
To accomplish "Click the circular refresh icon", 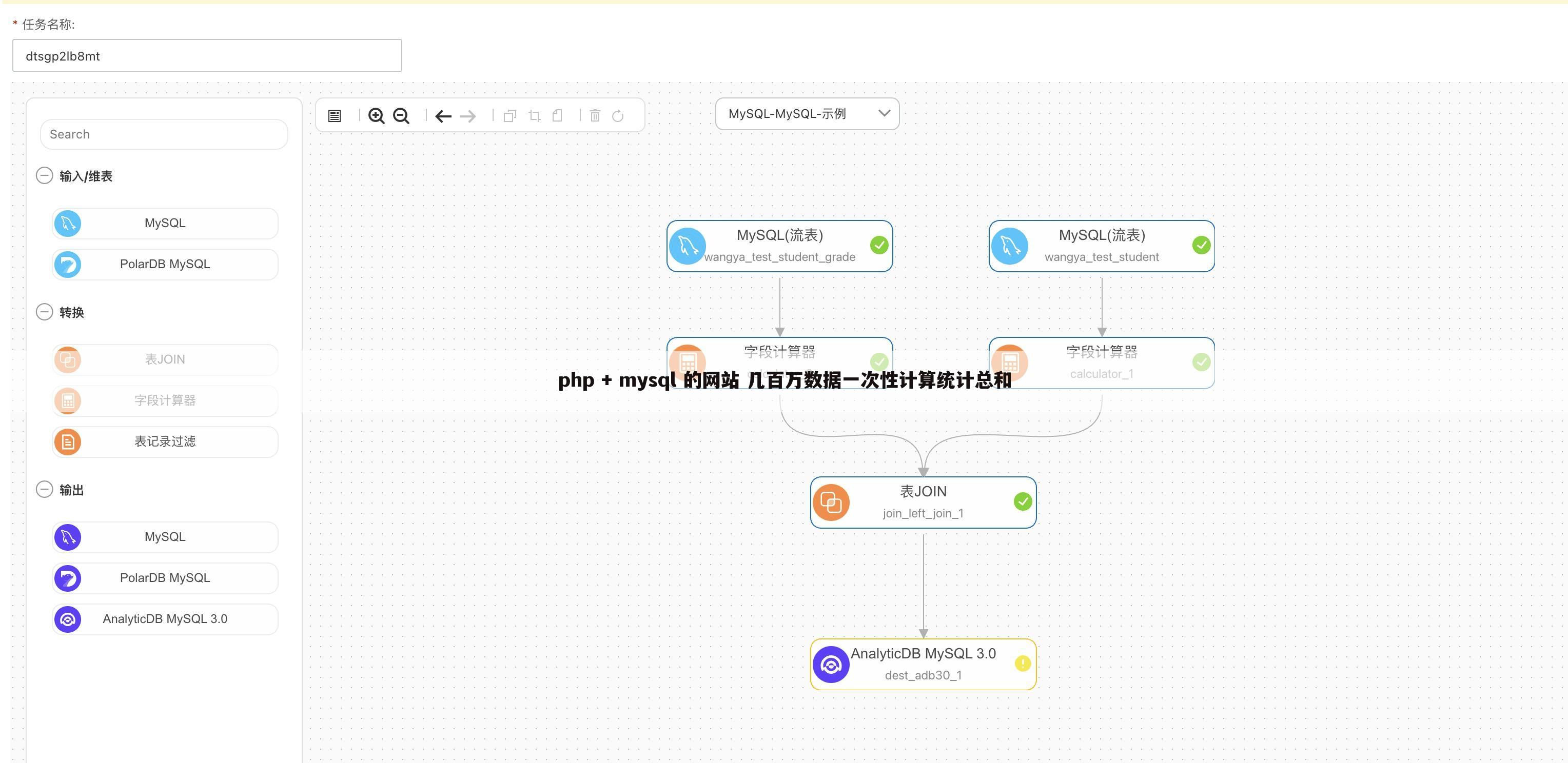I will coord(618,115).
